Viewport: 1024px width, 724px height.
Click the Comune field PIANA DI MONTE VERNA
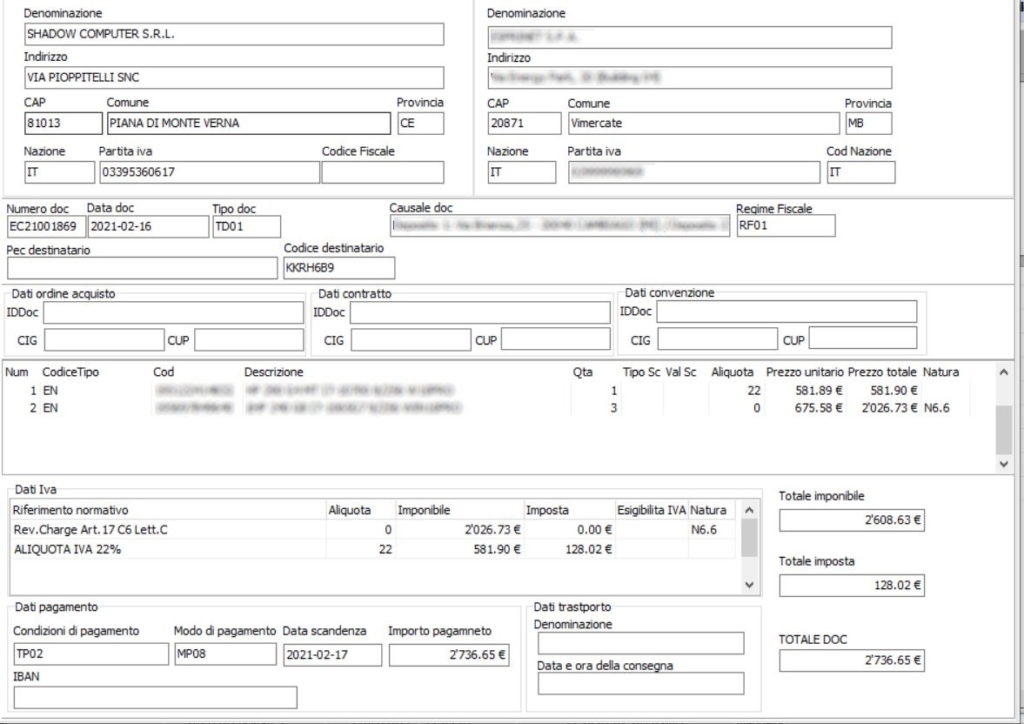click(x=249, y=123)
